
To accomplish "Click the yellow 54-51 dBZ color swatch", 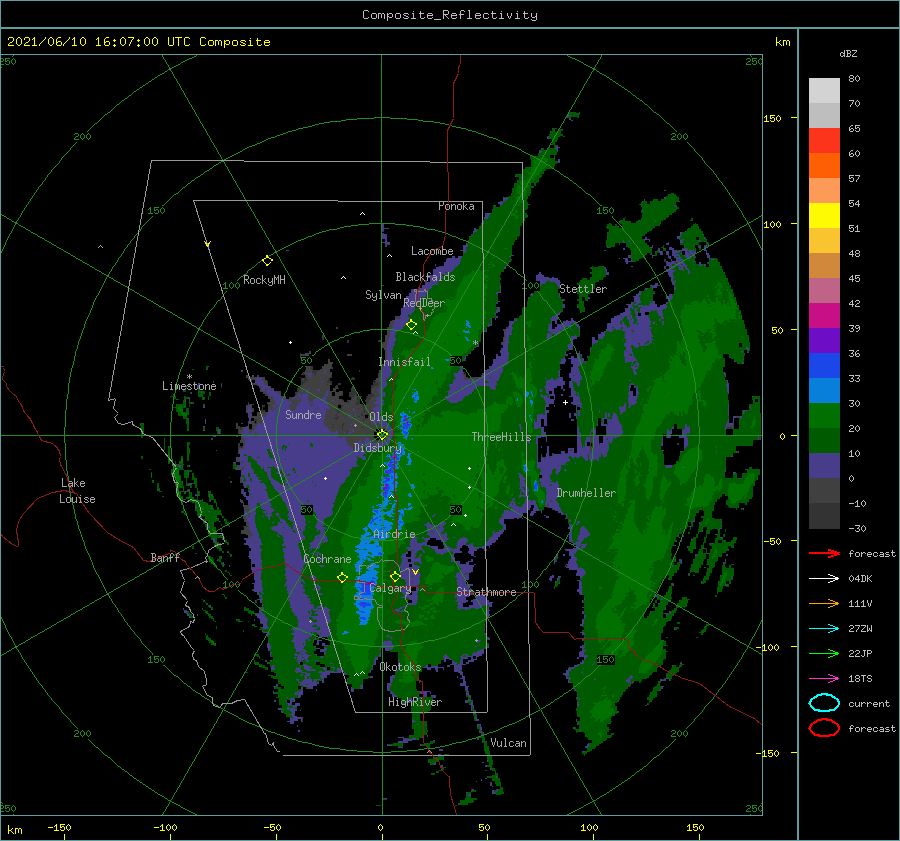I will pos(824,216).
